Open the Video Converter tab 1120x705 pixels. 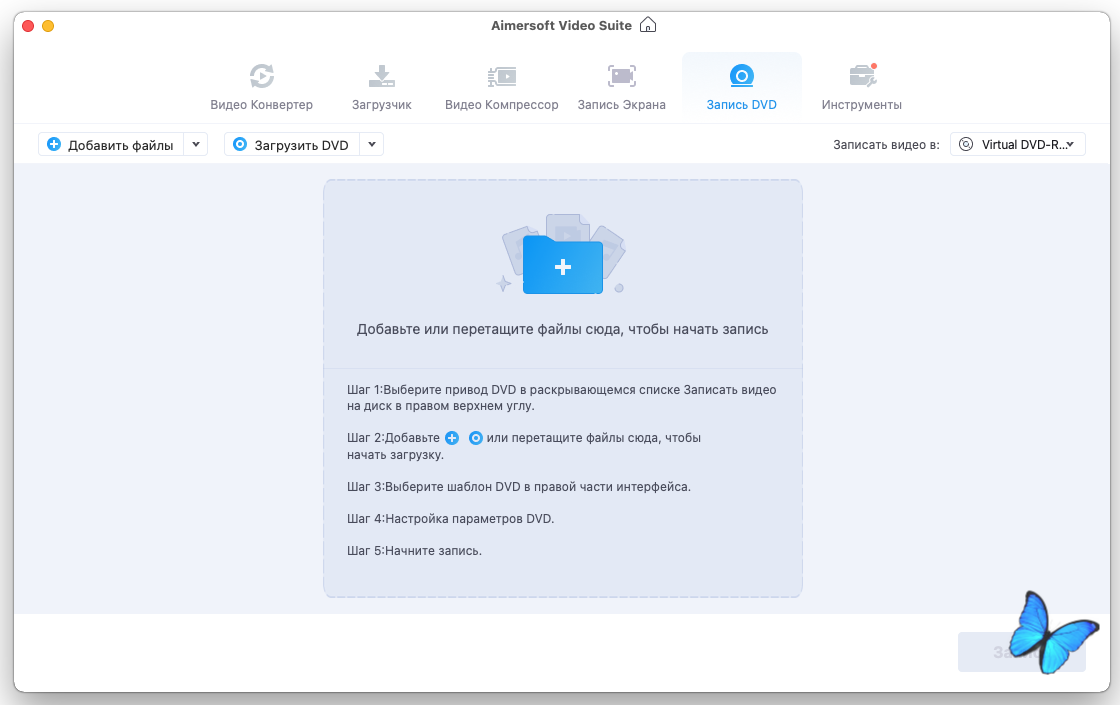point(261,86)
